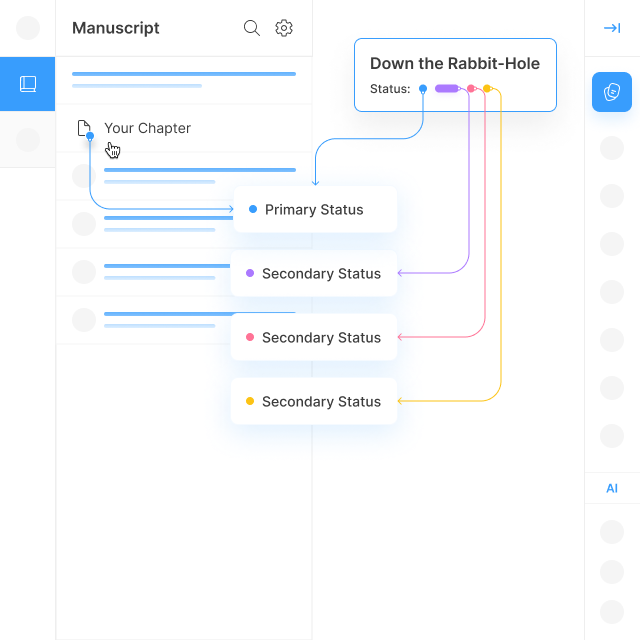Choose the yellow Secondary Status option
This screenshot has height=640, width=640.
[314, 401]
